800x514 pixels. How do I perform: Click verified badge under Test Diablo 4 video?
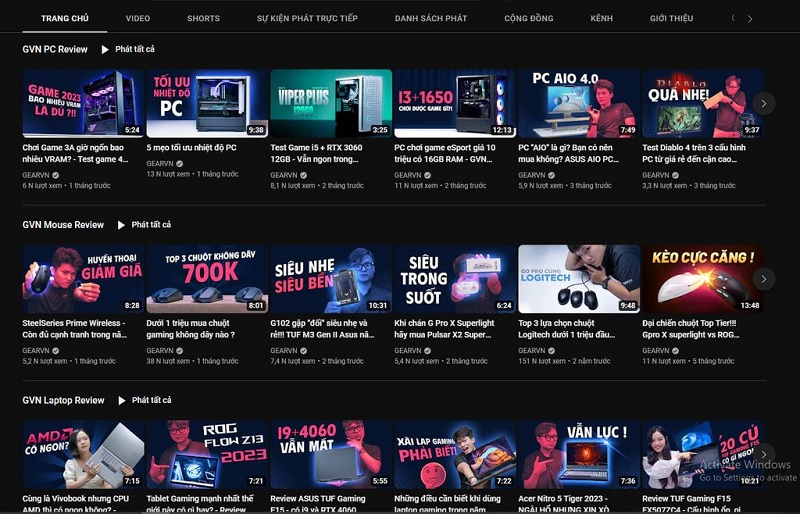pos(676,175)
